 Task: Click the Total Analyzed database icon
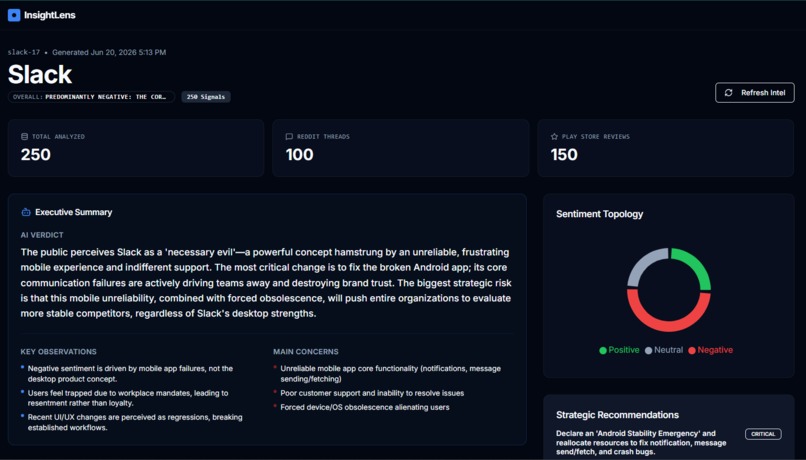pyautogui.click(x=24, y=137)
